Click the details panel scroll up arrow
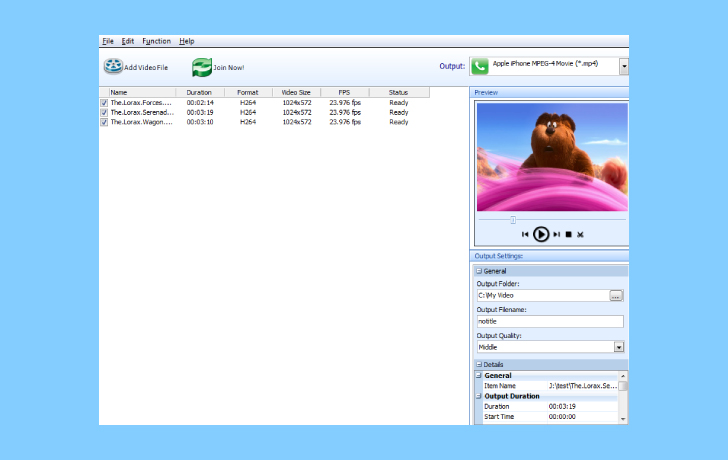This screenshot has height=460, width=728. (623, 376)
